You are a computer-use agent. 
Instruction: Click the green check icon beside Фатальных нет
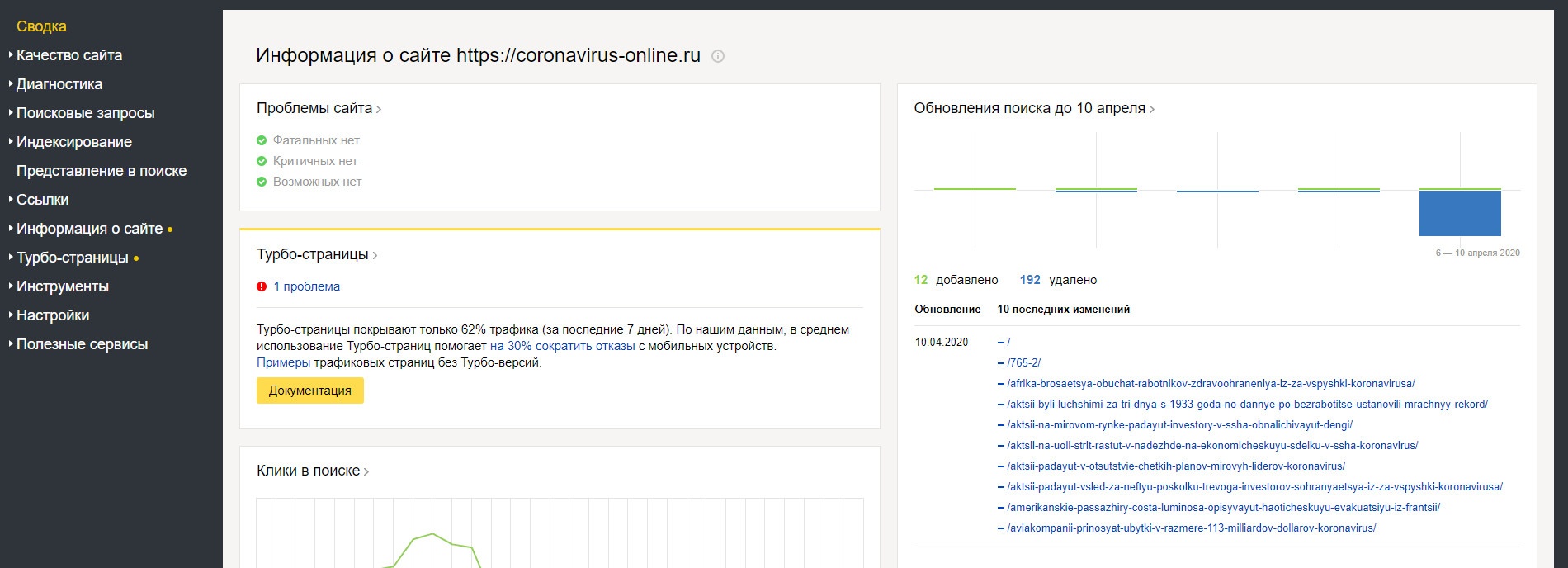coord(262,140)
